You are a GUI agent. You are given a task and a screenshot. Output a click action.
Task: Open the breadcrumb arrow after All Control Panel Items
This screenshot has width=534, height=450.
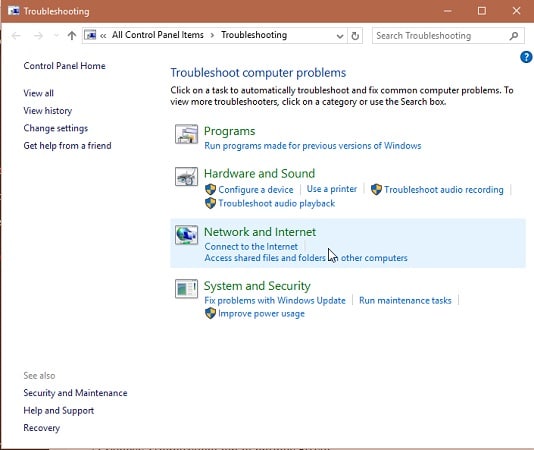point(212,35)
